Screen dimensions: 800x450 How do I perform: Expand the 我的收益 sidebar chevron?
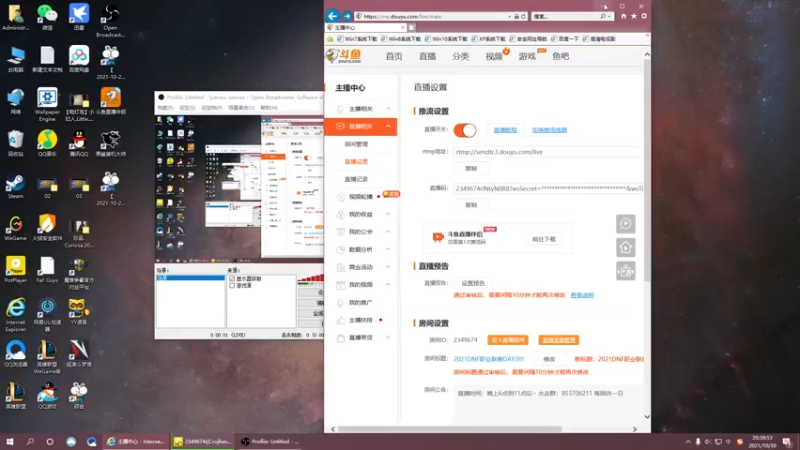388,214
